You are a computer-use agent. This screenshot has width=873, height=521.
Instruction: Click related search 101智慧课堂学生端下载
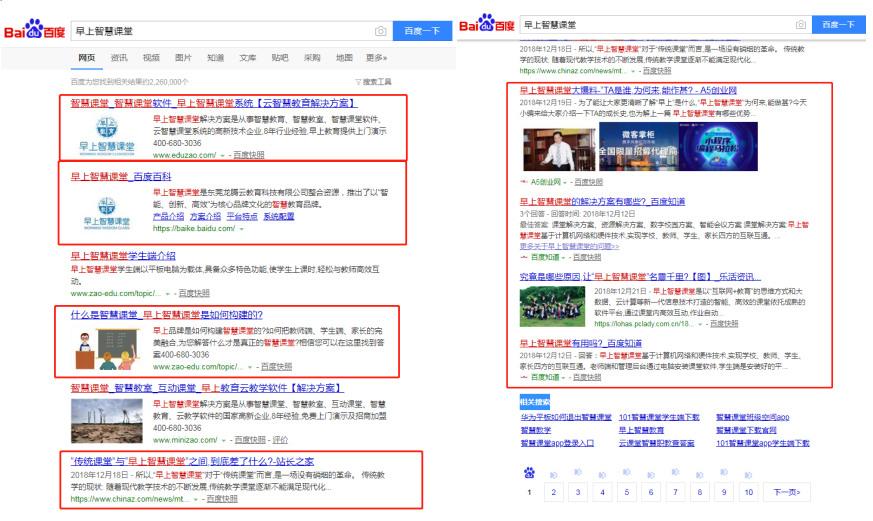point(659,417)
